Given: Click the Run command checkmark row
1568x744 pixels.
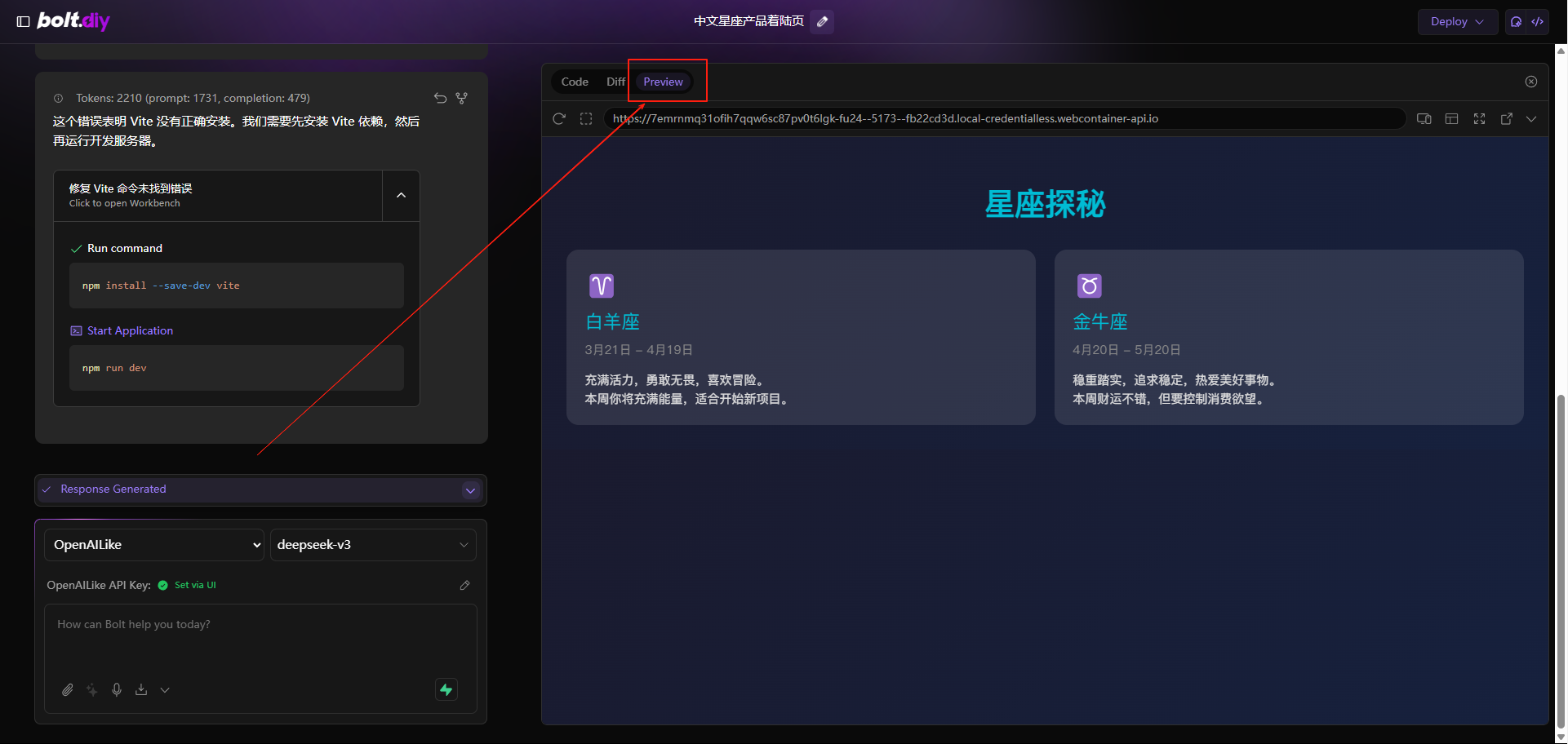Looking at the screenshot, I should click(x=117, y=248).
